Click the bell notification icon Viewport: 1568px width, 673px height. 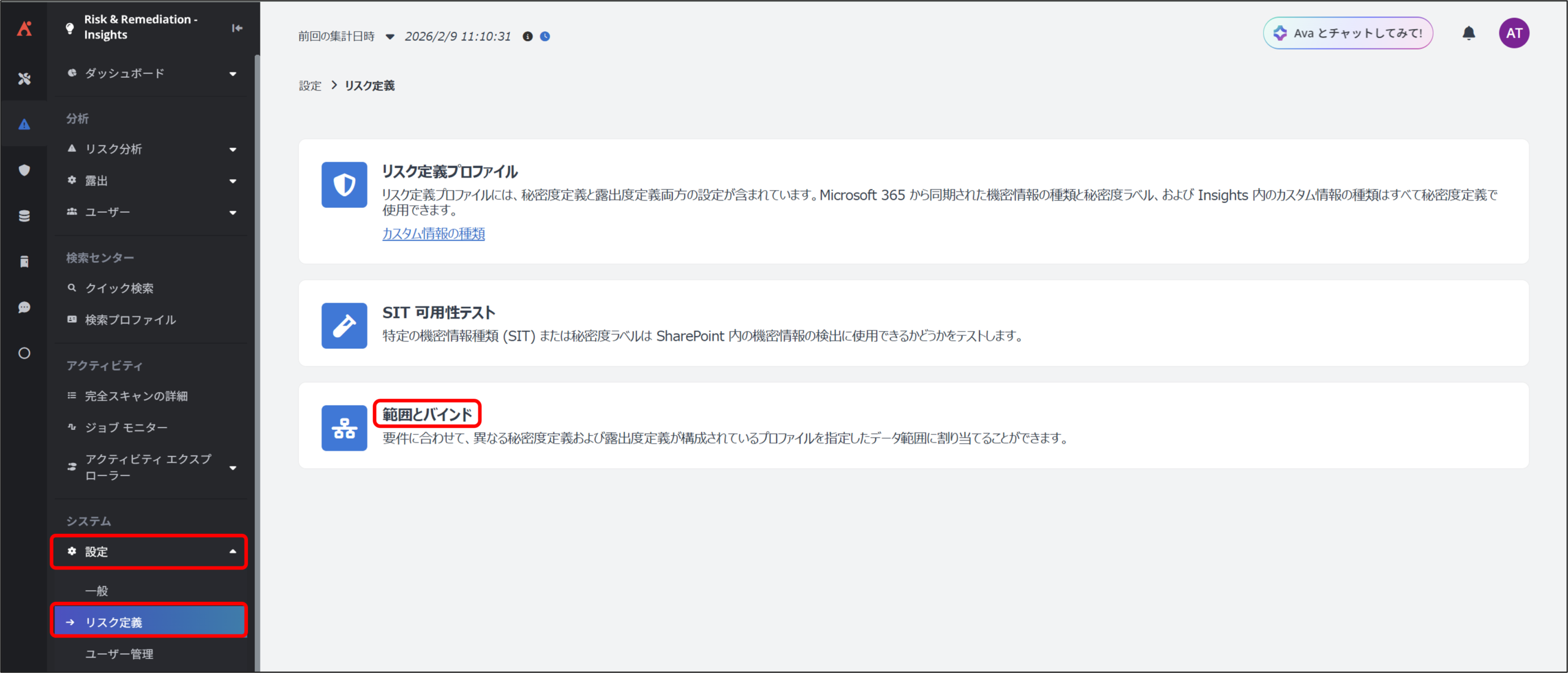(1469, 34)
